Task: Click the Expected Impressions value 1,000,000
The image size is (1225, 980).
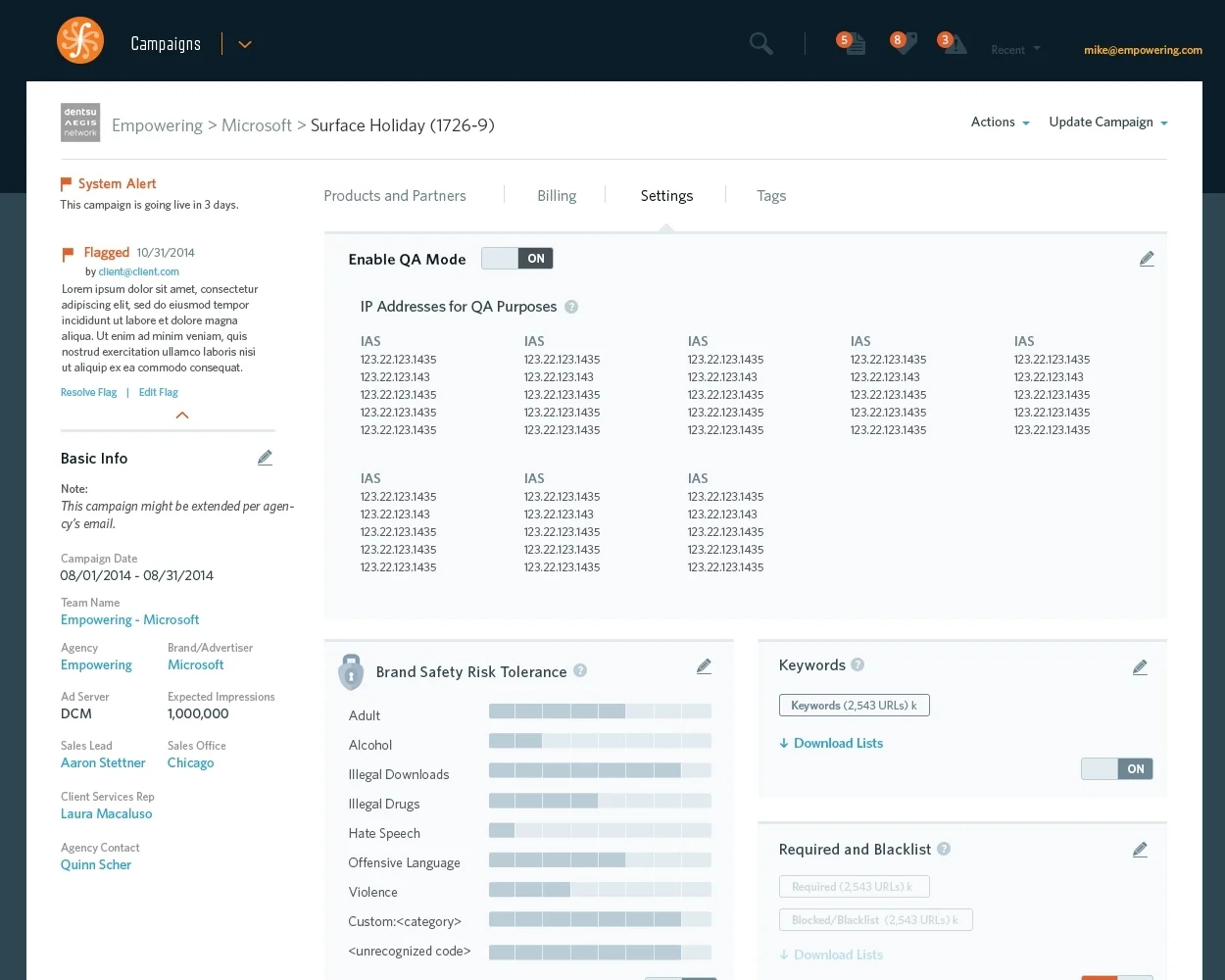Action: (198, 714)
